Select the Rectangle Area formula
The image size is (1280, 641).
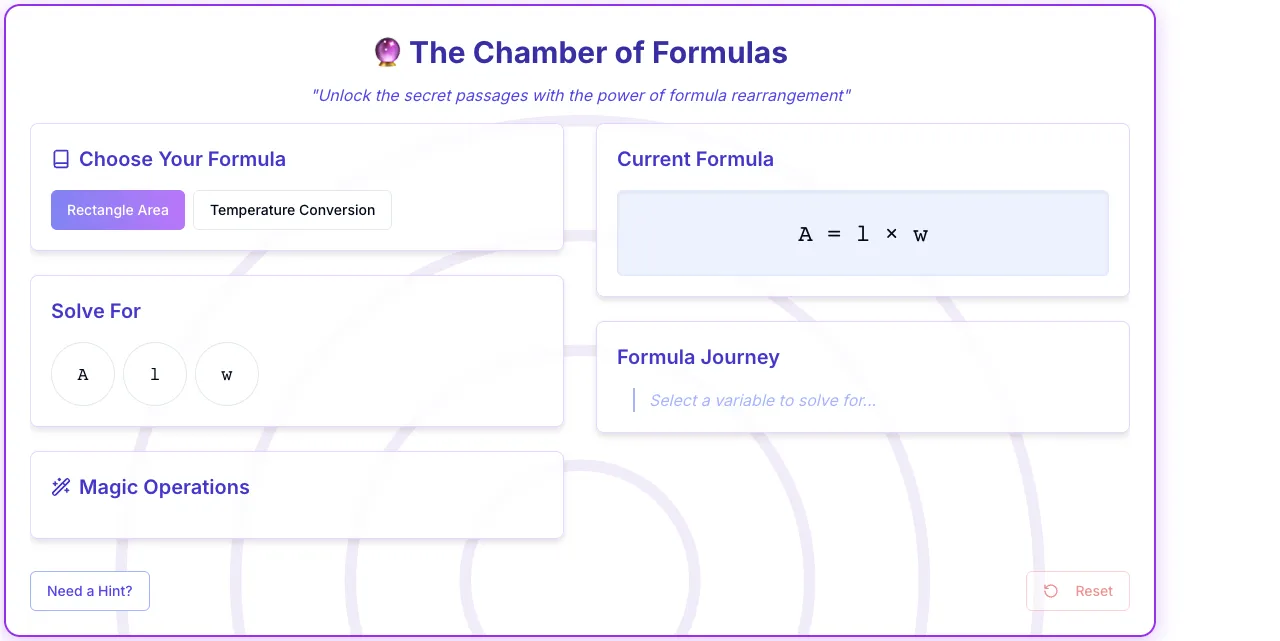(118, 210)
